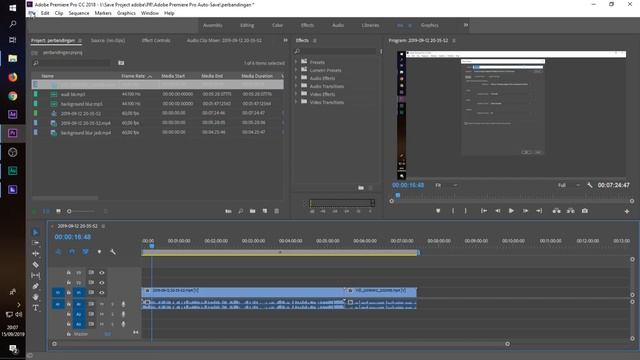Expand the Video Transitions folder
This screenshot has height=360, width=640.
[296, 102]
